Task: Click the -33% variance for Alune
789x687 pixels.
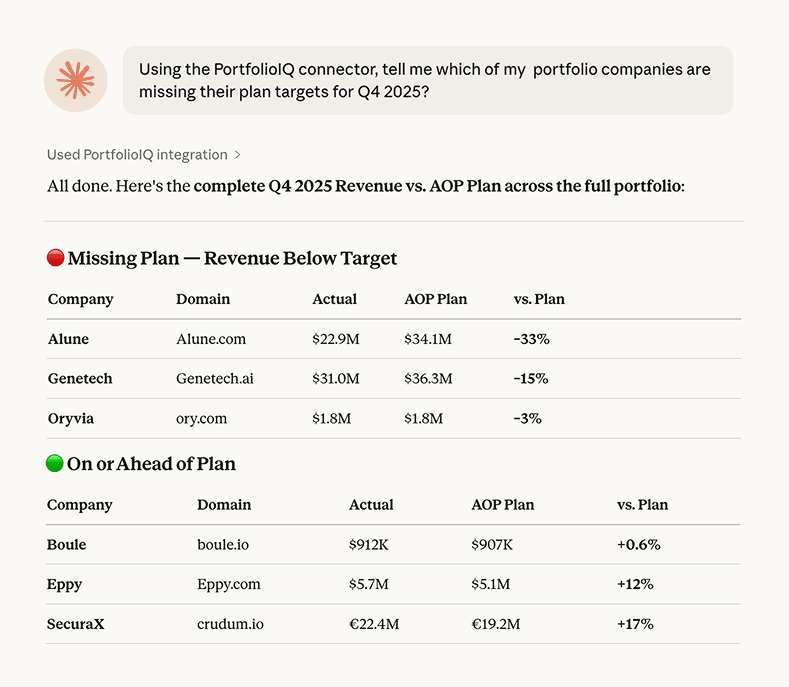Action: [x=531, y=339]
